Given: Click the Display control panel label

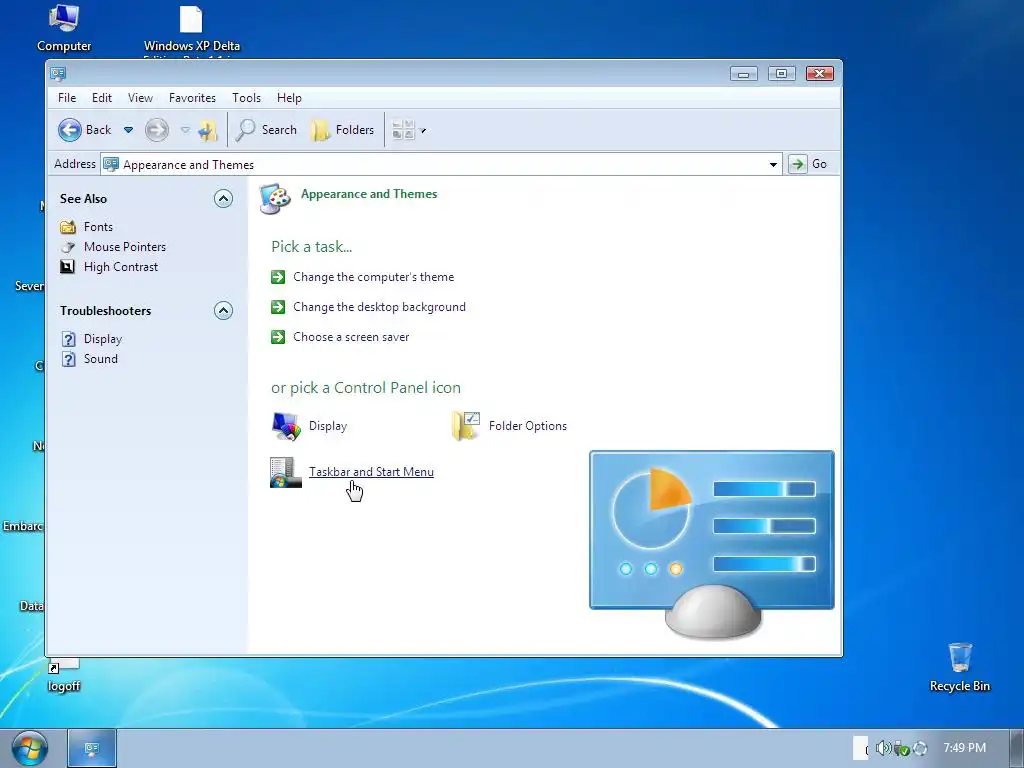Looking at the screenshot, I should pos(328,426).
